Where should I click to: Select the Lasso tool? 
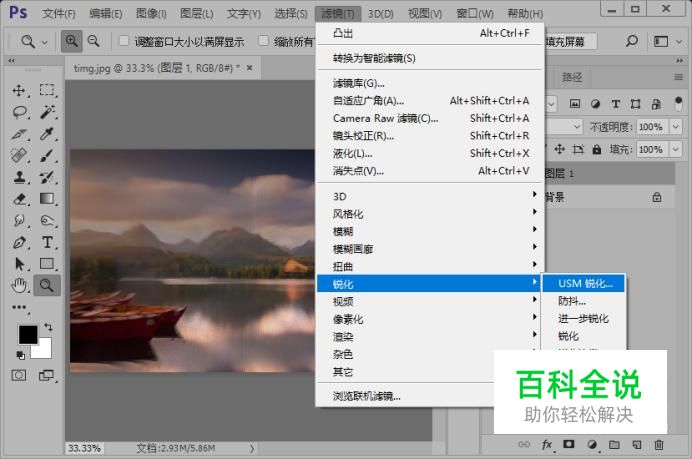pos(19,112)
